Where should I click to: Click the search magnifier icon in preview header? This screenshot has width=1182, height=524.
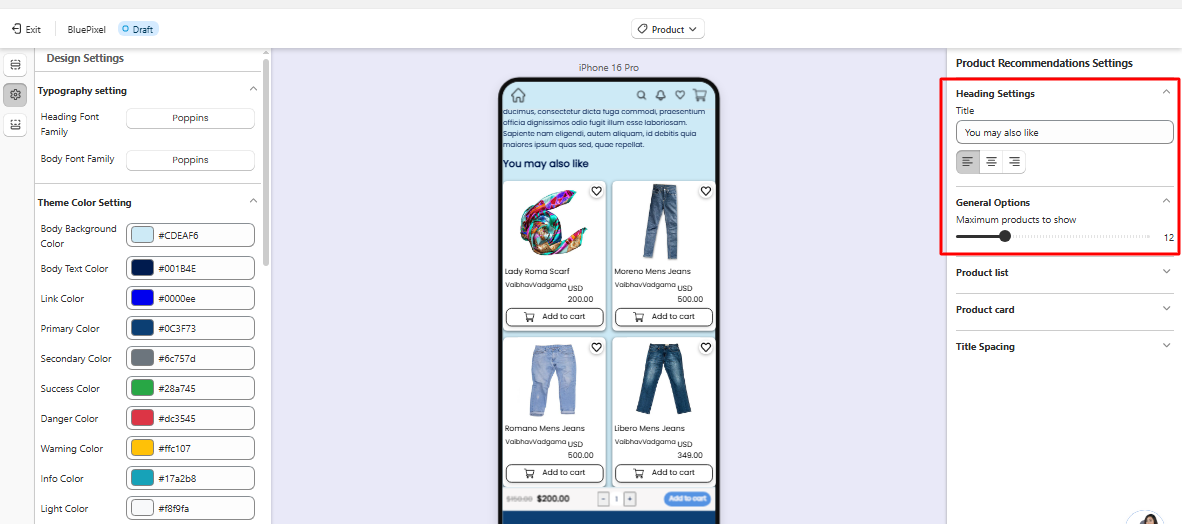pos(642,96)
